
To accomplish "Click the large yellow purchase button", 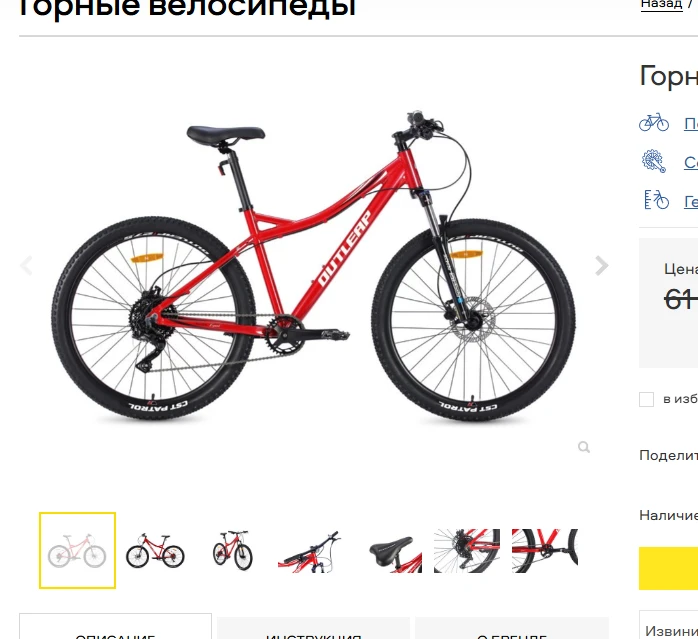I will pyautogui.click(x=668, y=568).
